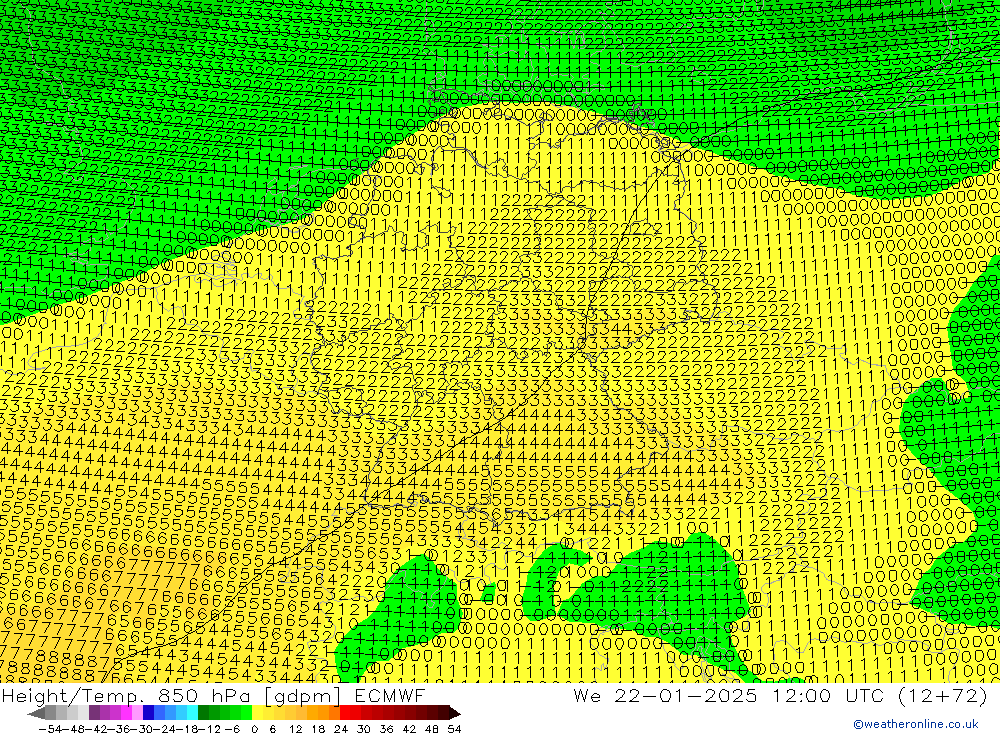Click the -6 legend label
The height and width of the screenshot is (733, 1000).
pyautogui.click(x=232, y=729)
